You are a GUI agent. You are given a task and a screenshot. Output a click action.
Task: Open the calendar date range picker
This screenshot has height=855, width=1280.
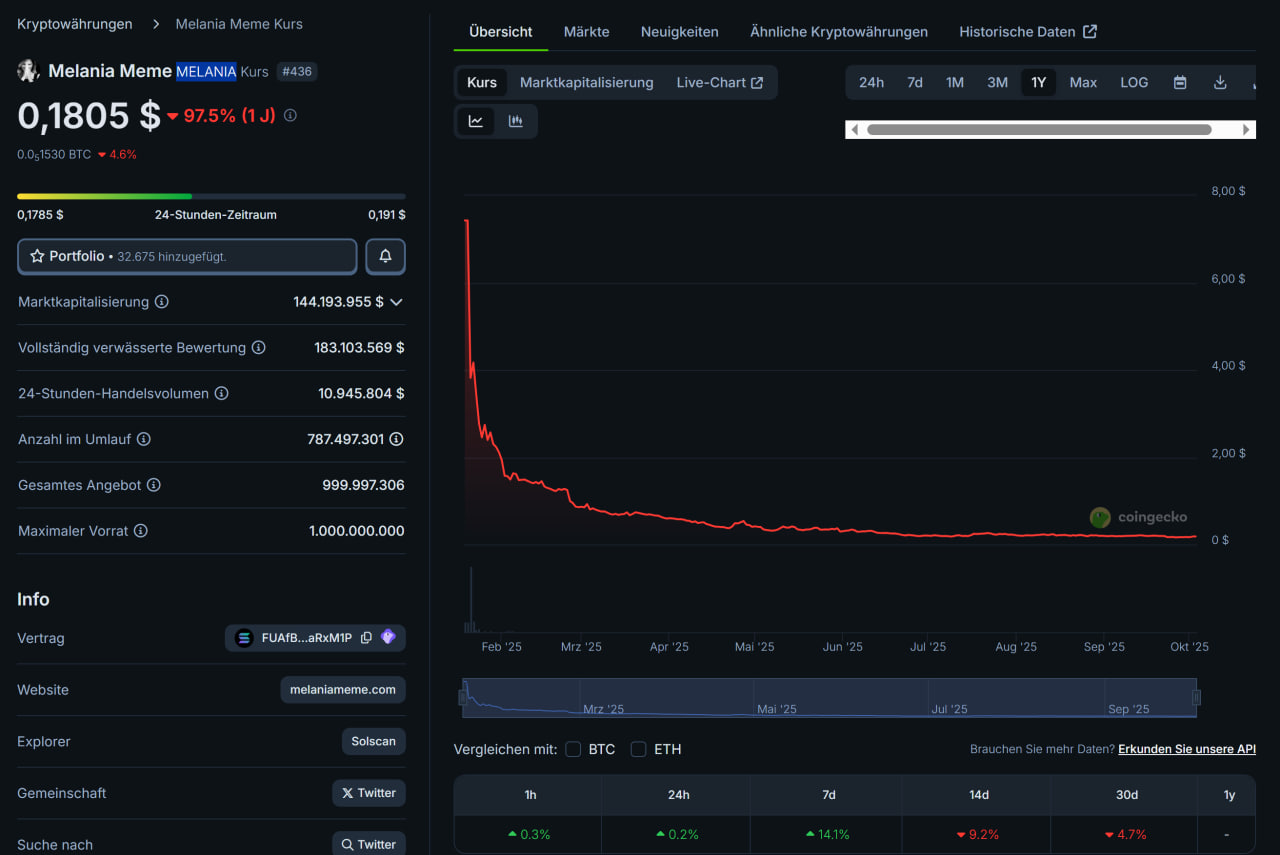tap(1180, 83)
